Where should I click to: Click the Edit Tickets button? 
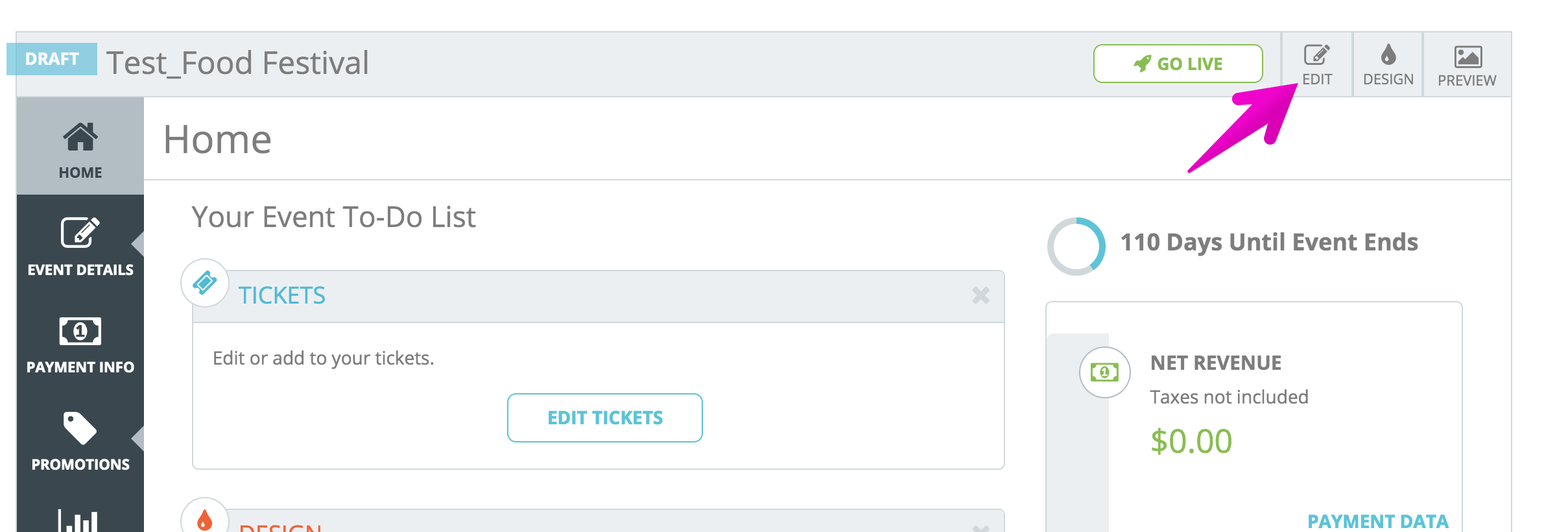[605, 418]
